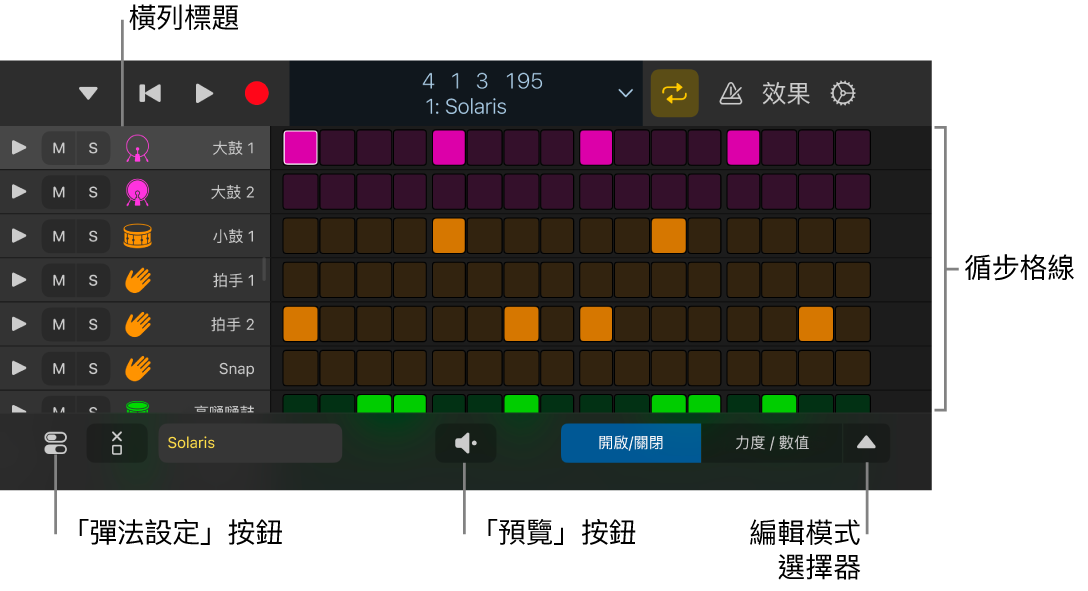Turn off step 7 in 拍手 2 row

tap(521, 325)
